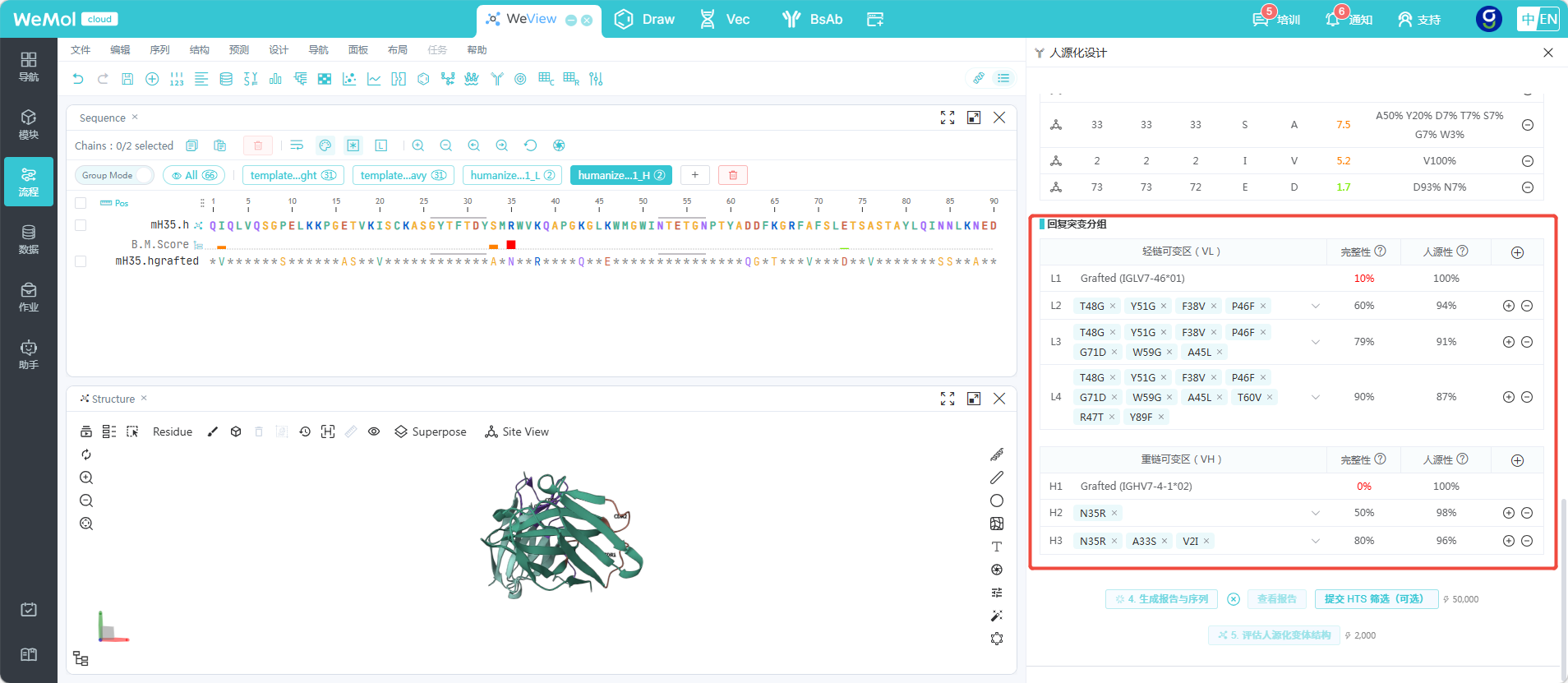Open the 助手 assistant sidebar icon
Image resolution: width=1568 pixels, height=683 pixels.
click(29, 354)
